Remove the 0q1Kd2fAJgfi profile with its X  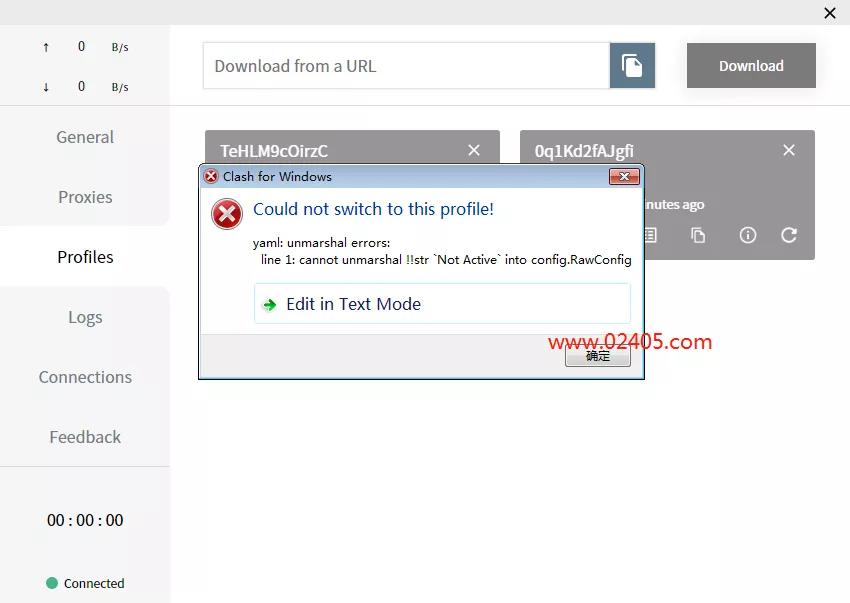[x=789, y=150]
